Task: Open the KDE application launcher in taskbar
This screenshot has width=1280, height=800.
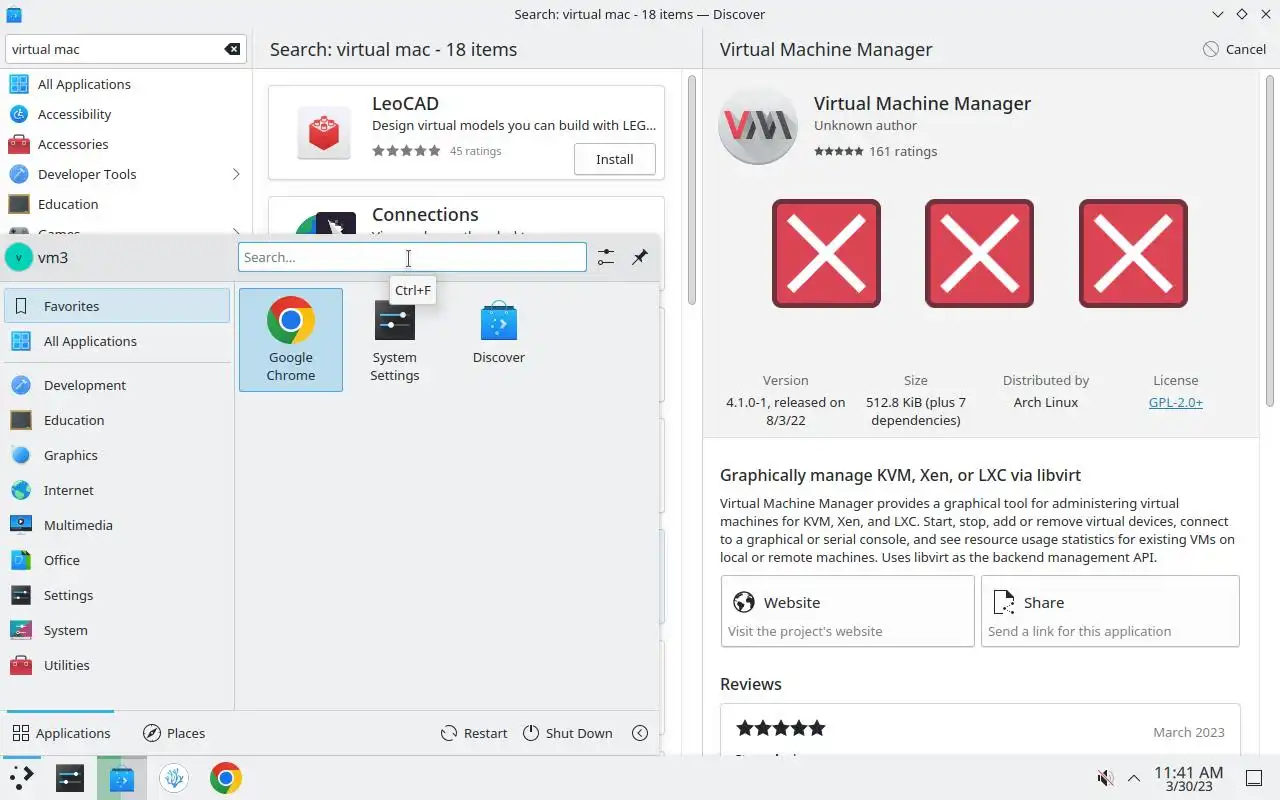Action: 21,778
